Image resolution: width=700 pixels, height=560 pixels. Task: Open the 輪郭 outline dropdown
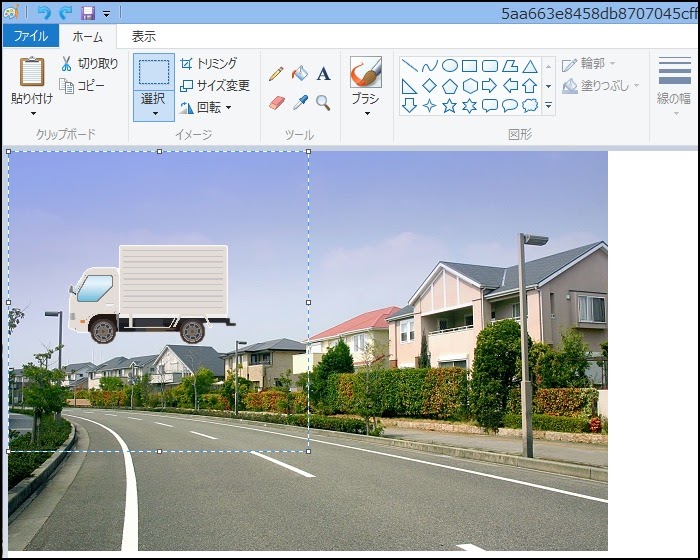tap(588, 64)
